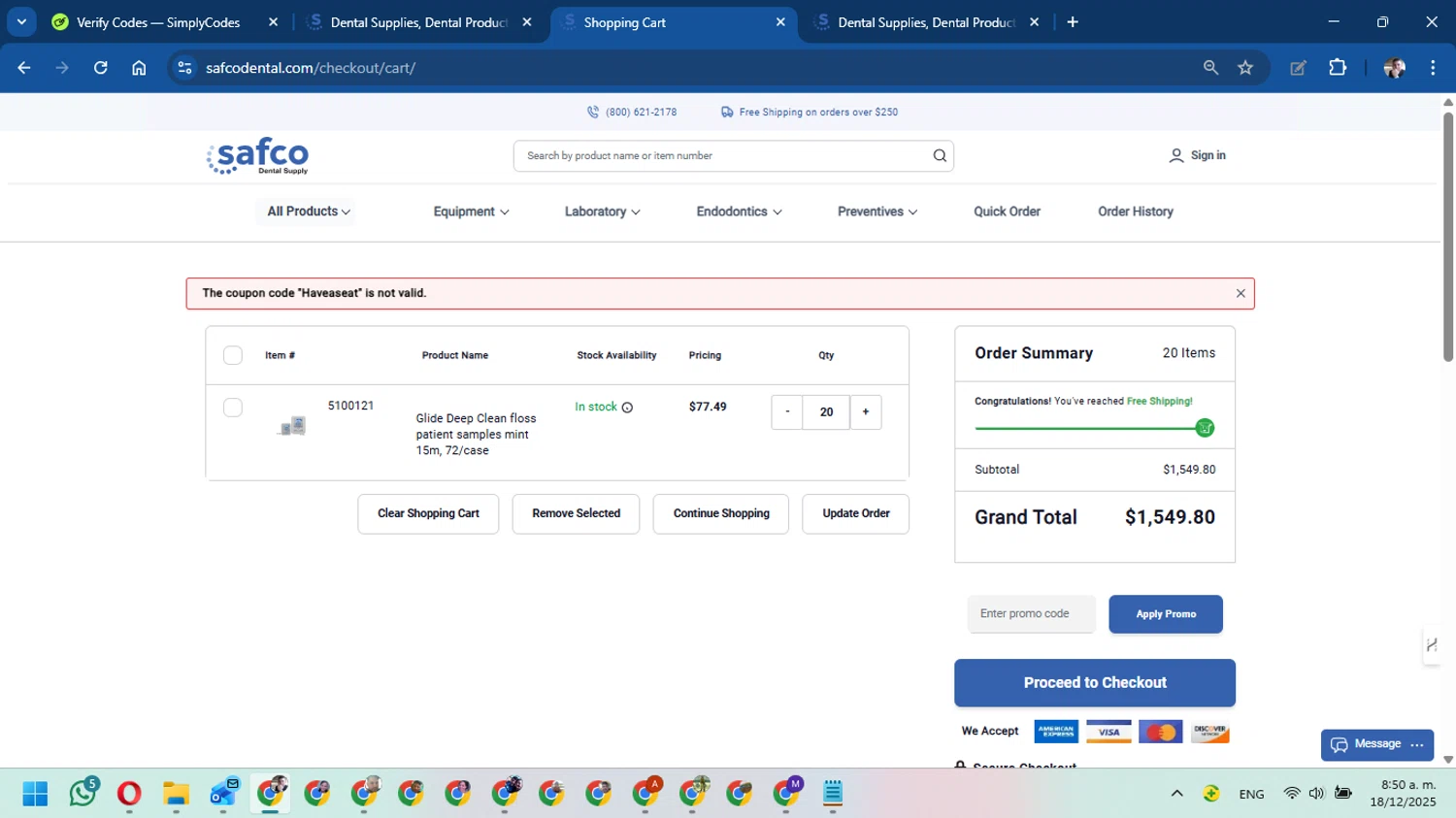Image resolution: width=1456 pixels, height=818 pixels.
Task: Check the Glide Deep Clean floss item checkbox
Action: [233, 408]
